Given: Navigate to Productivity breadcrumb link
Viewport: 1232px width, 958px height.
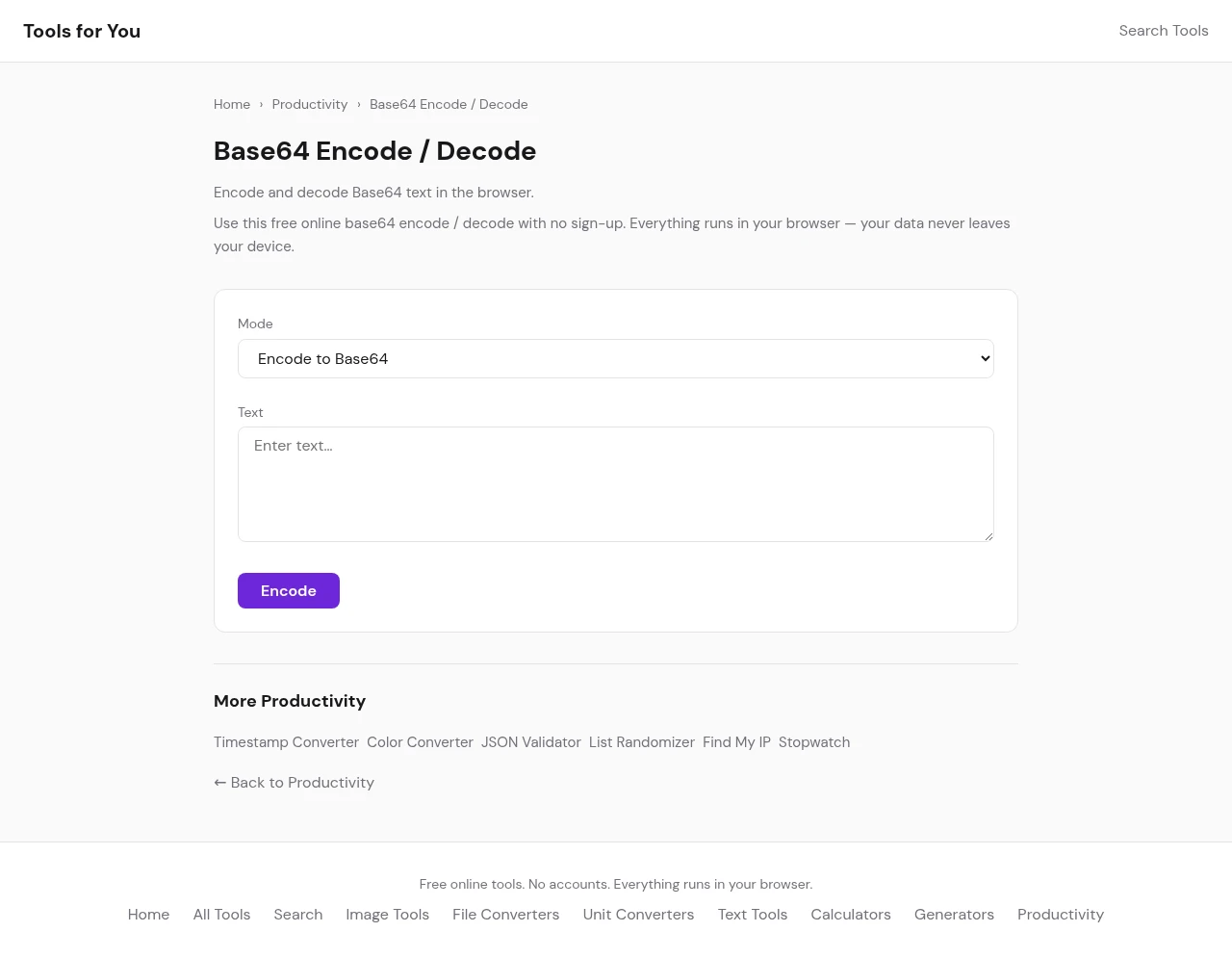Looking at the screenshot, I should point(309,104).
